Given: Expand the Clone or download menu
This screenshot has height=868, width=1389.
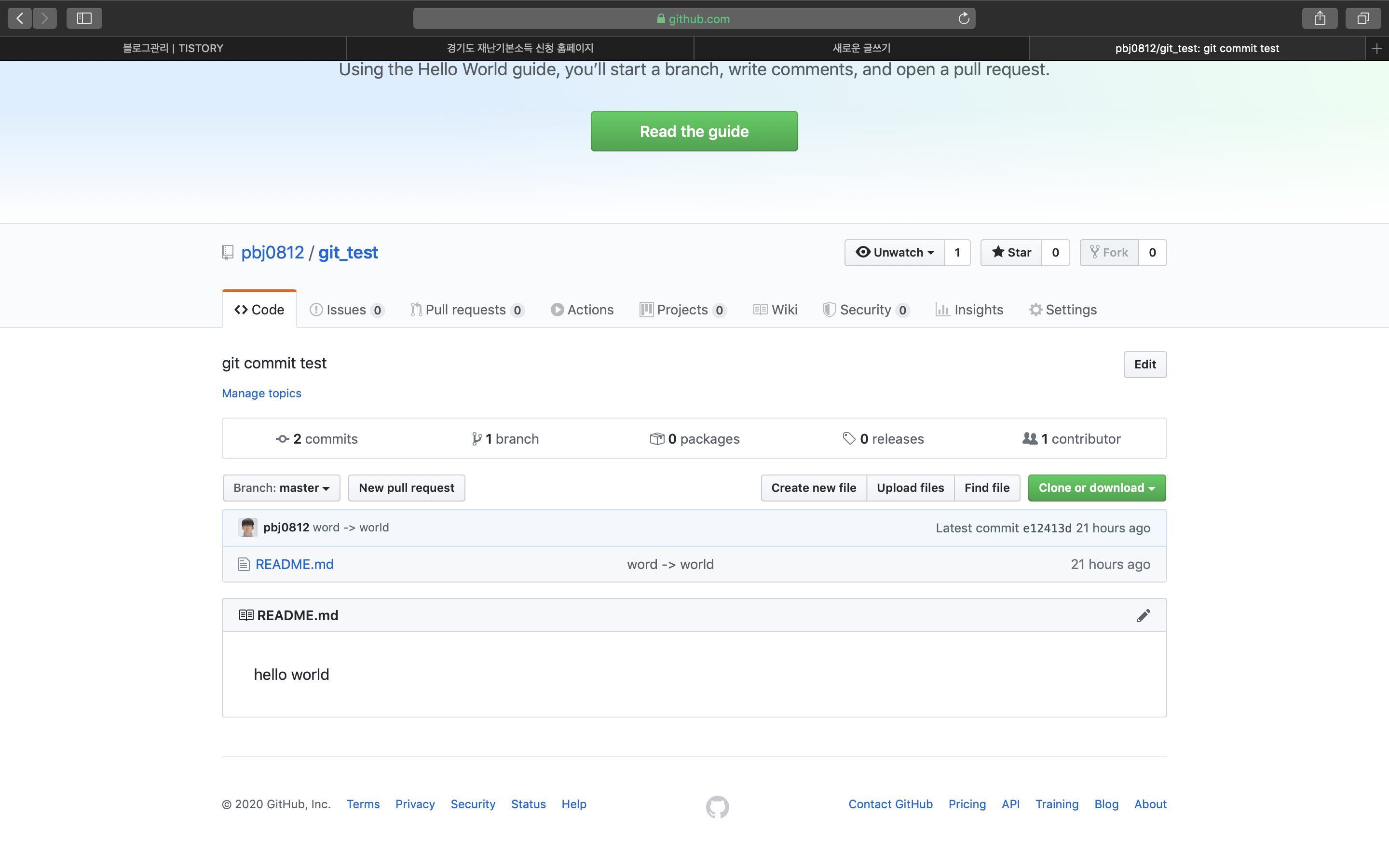Looking at the screenshot, I should click(x=1096, y=488).
